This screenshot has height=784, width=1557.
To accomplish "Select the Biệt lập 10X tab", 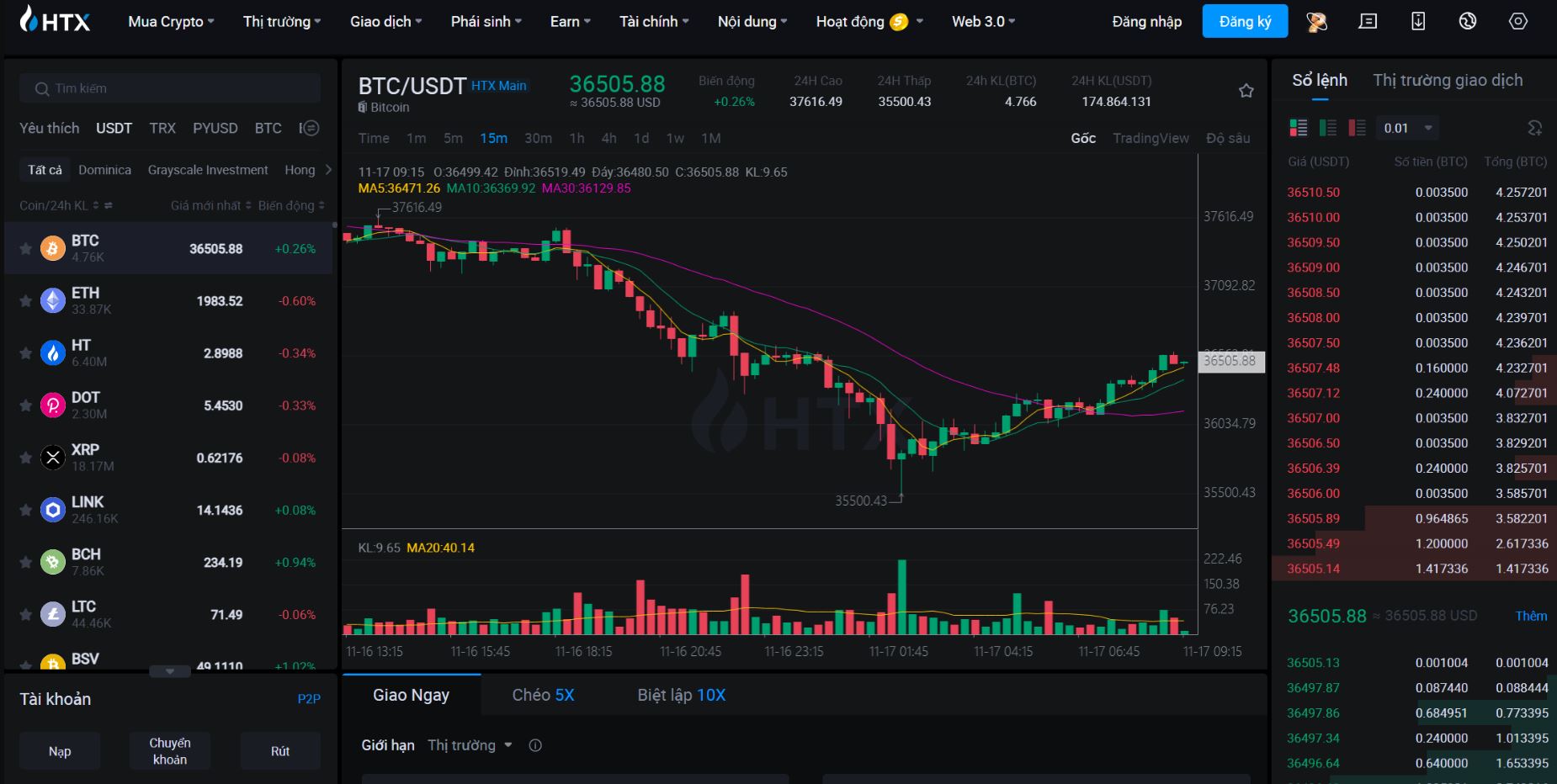I will [x=681, y=695].
